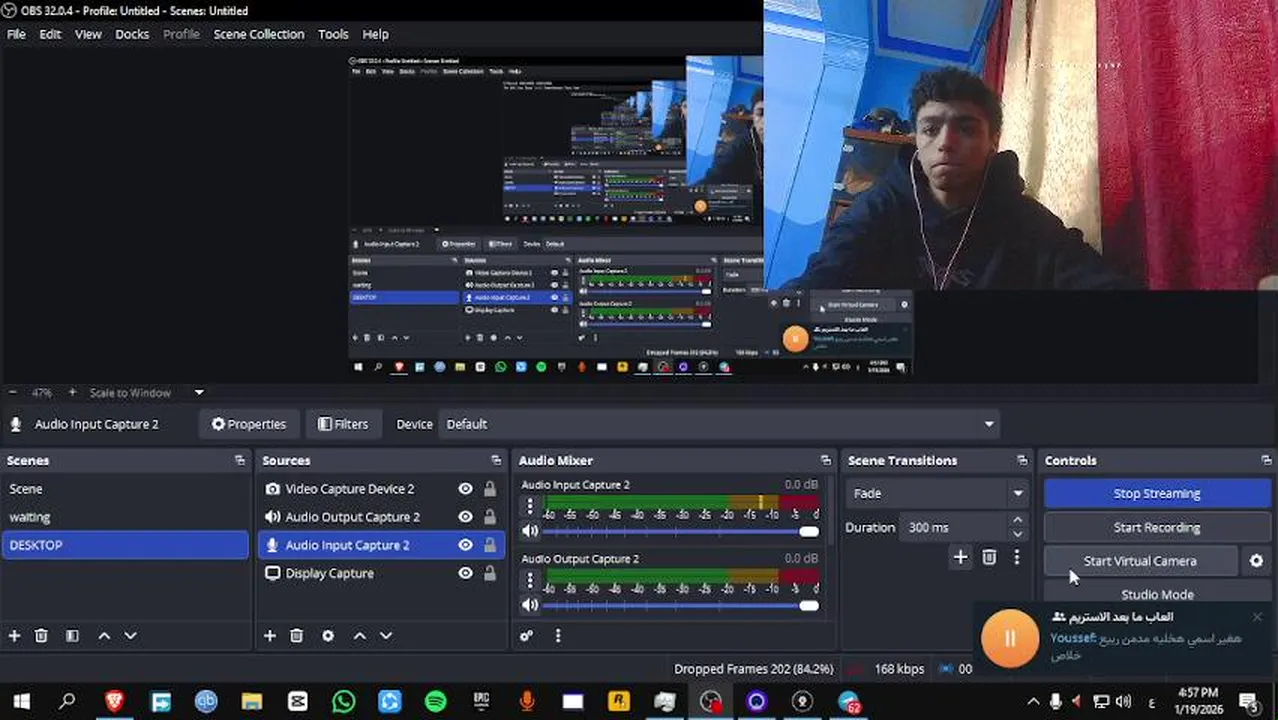Open the Edit menu
This screenshot has width=1278, height=720.
click(x=50, y=34)
